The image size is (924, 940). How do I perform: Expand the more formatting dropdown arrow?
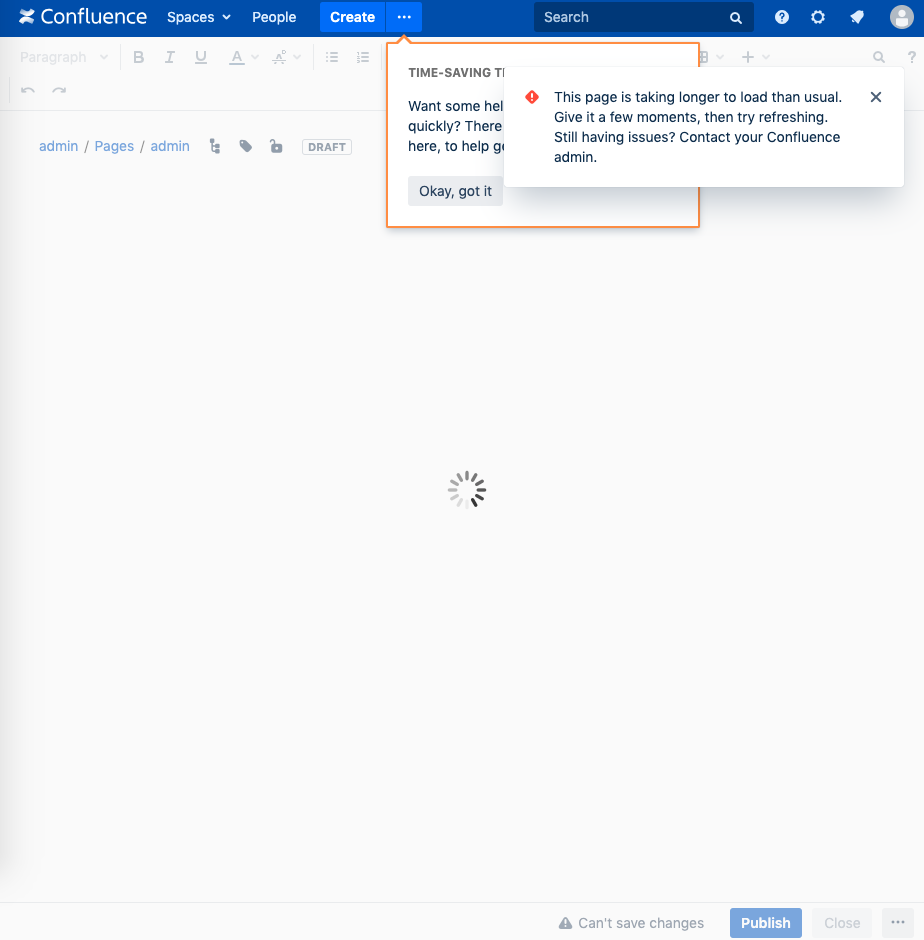pos(297,57)
